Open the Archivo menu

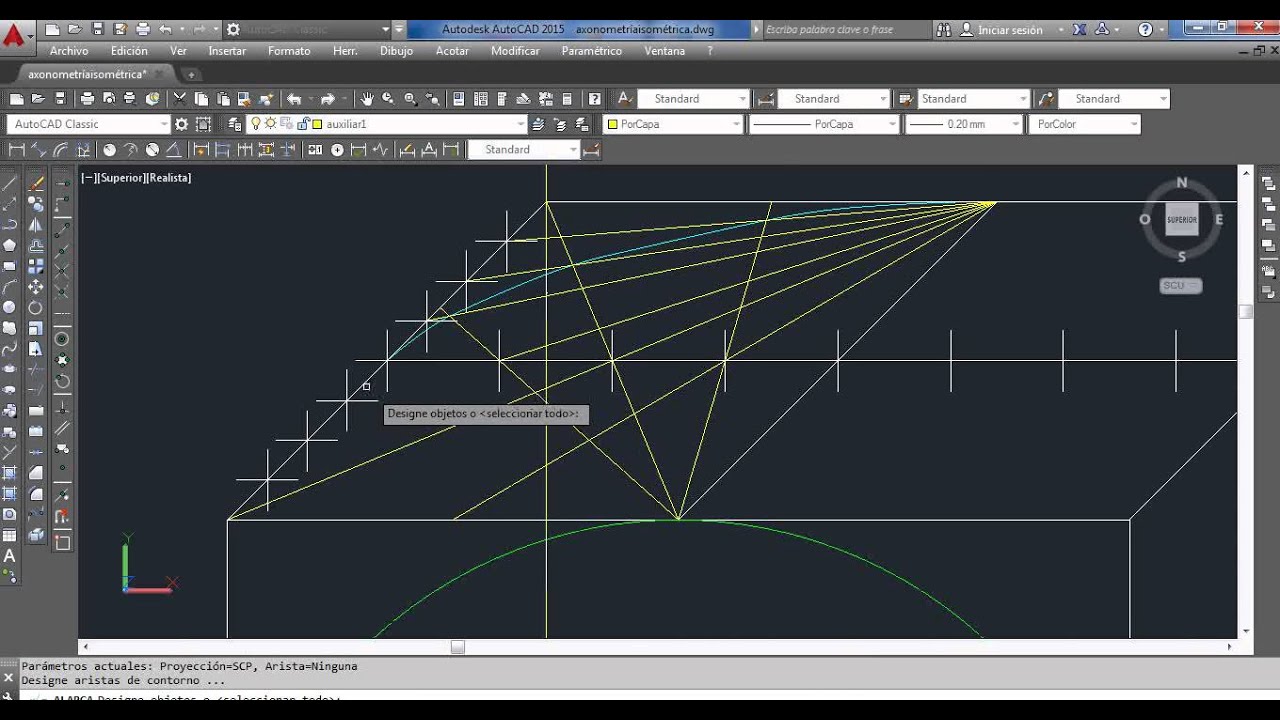(x=69, y=51)
